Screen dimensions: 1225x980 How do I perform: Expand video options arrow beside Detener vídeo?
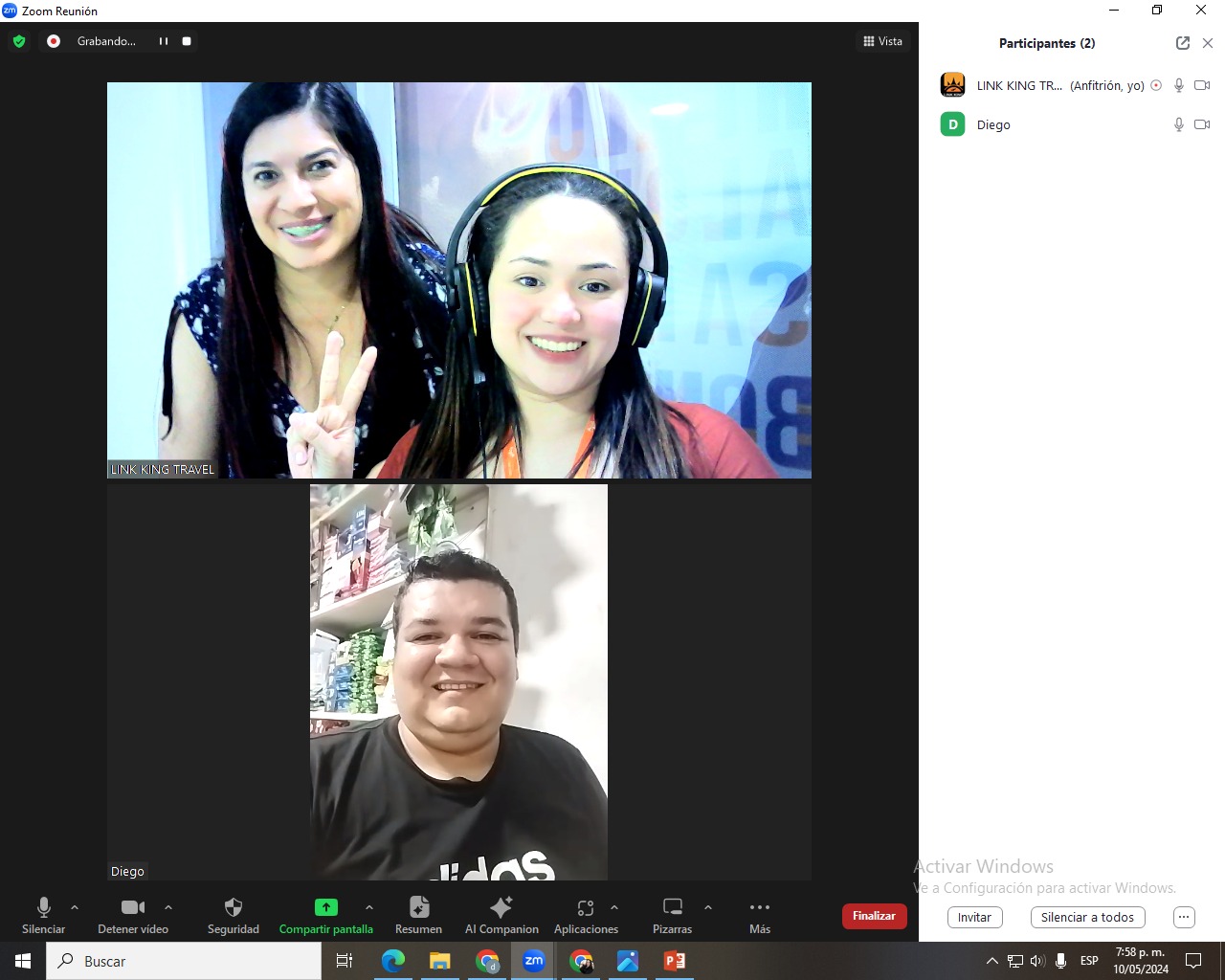168,907
